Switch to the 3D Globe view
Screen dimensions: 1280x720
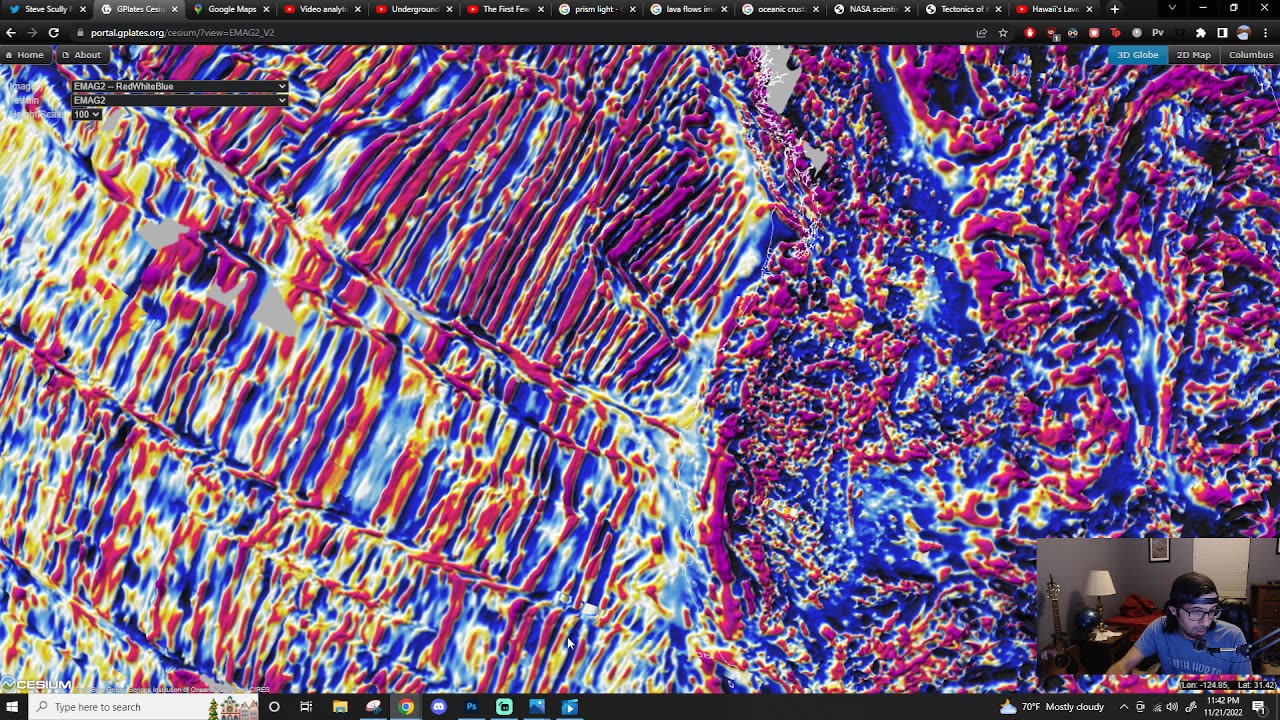point(1138,55)
